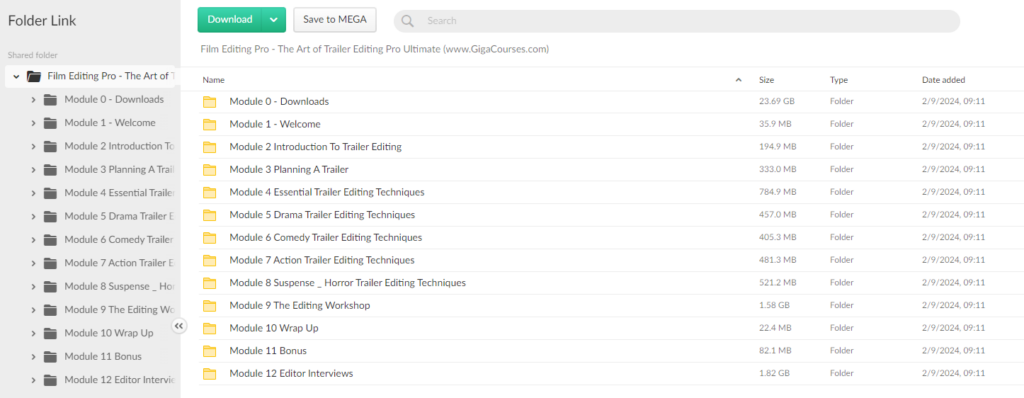
Task: Click folder icon of Module 10 Wrap Up in list
Action: [x=209, y=328]
